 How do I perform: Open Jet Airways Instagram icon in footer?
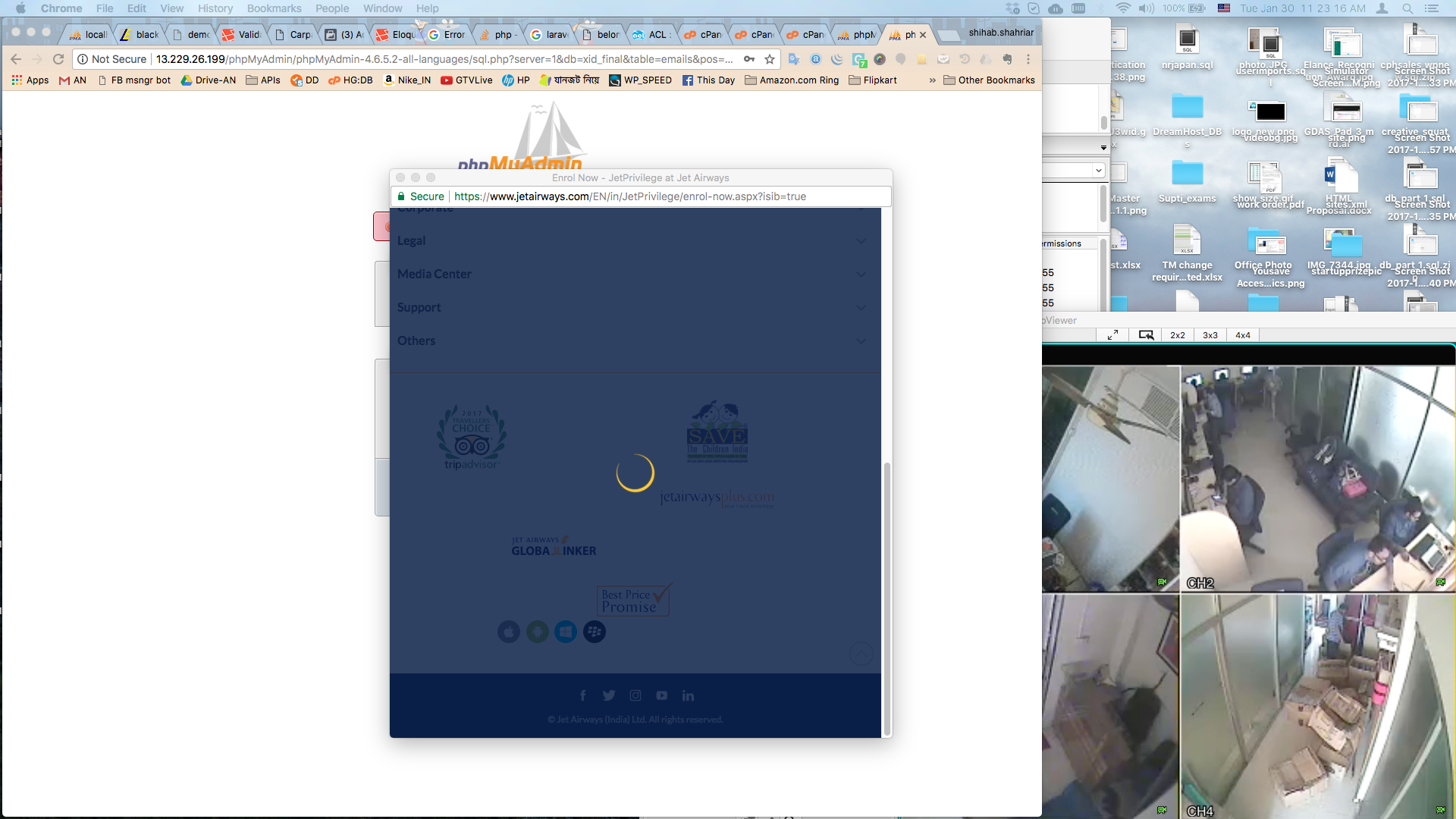click(635, 695)
